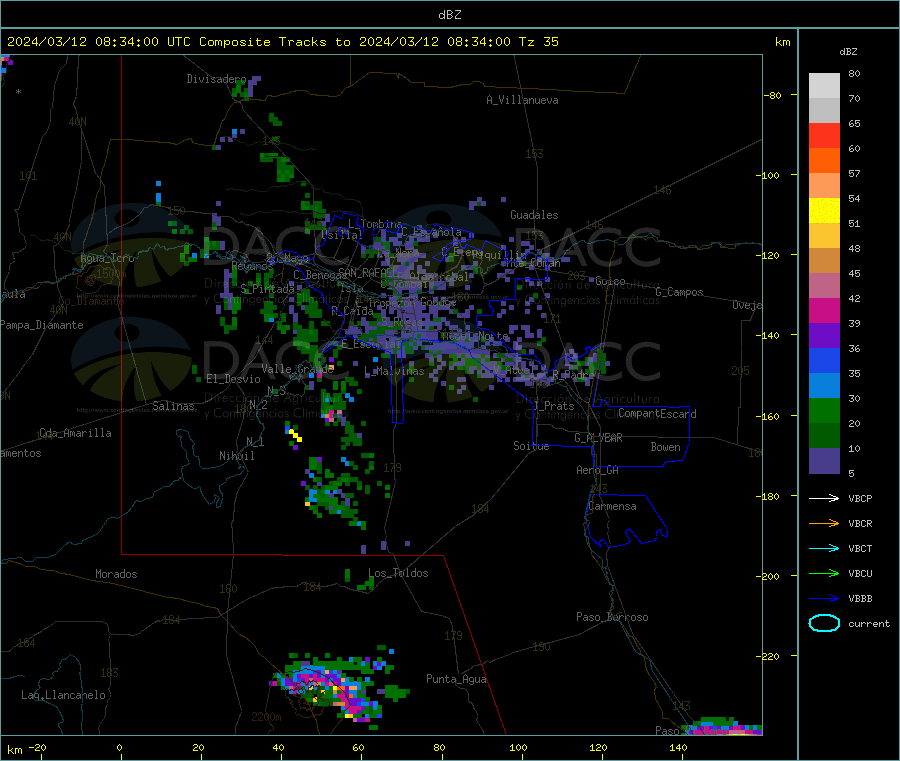This screenshot has width=900, height=761.
Task: Click the 'El_Desvio' map label
Action: (x=233, y=379)
